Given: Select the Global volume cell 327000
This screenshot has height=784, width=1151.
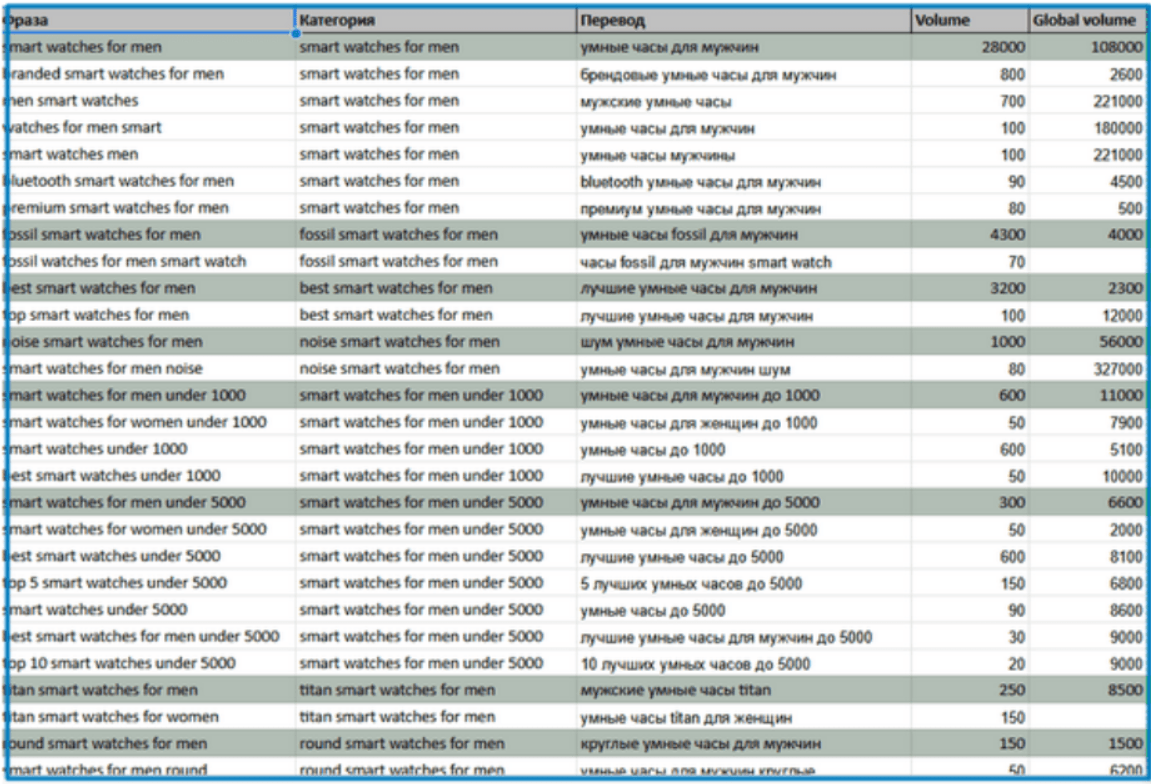Looking at the screenshot, I should tap(1086, 369).
